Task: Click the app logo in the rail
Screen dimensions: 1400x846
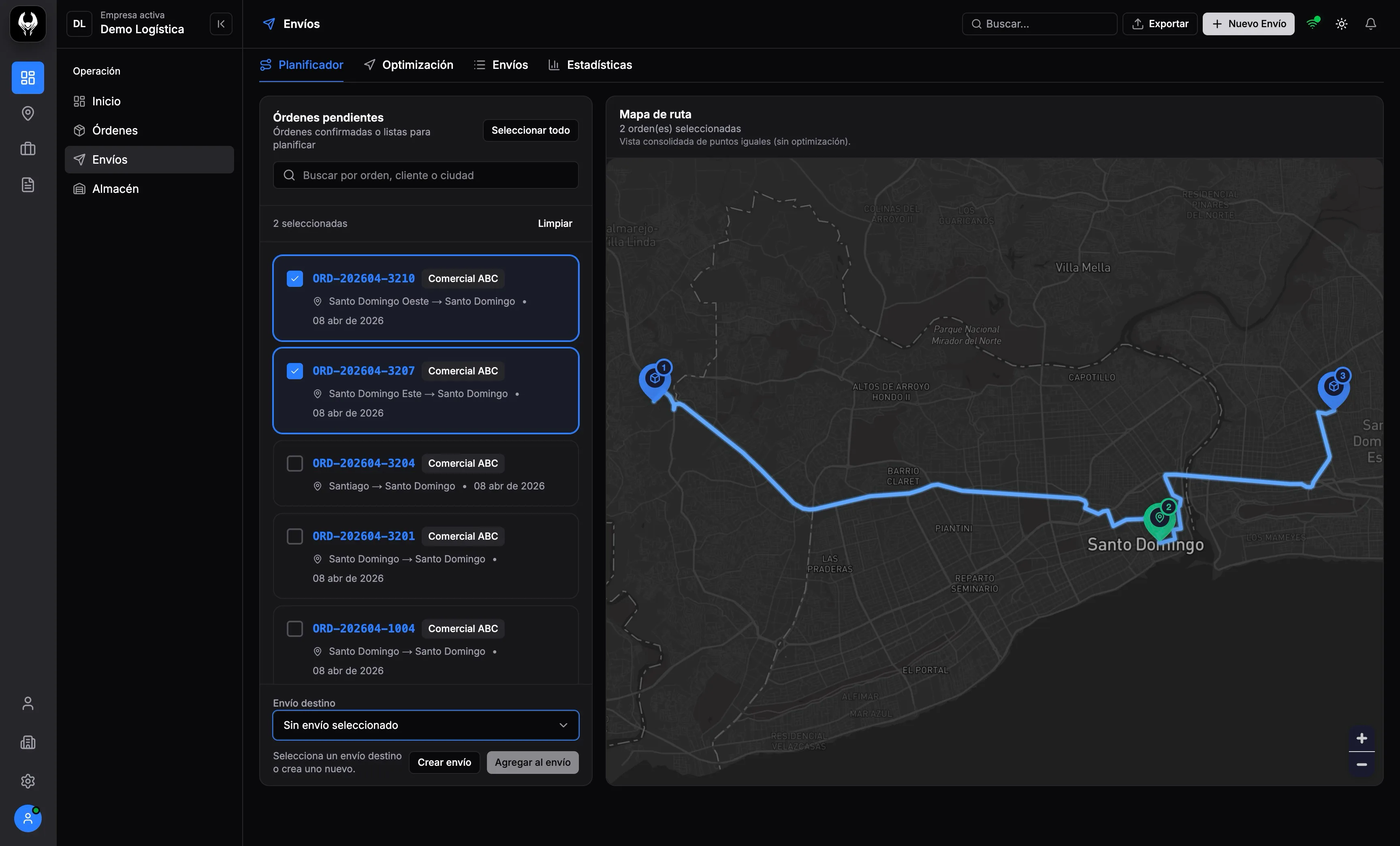Action: click(28, 24)
